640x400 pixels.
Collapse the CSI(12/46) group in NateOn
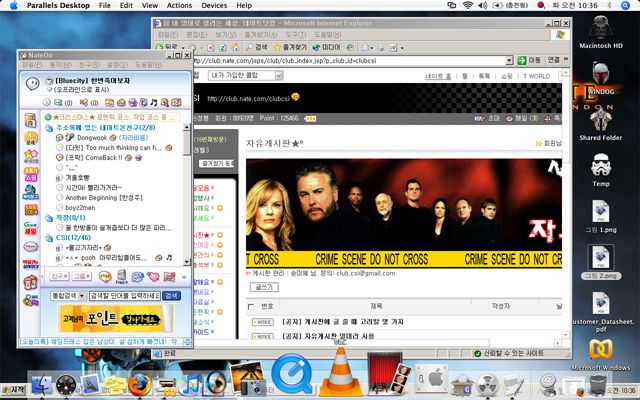(x=49, y=238)
